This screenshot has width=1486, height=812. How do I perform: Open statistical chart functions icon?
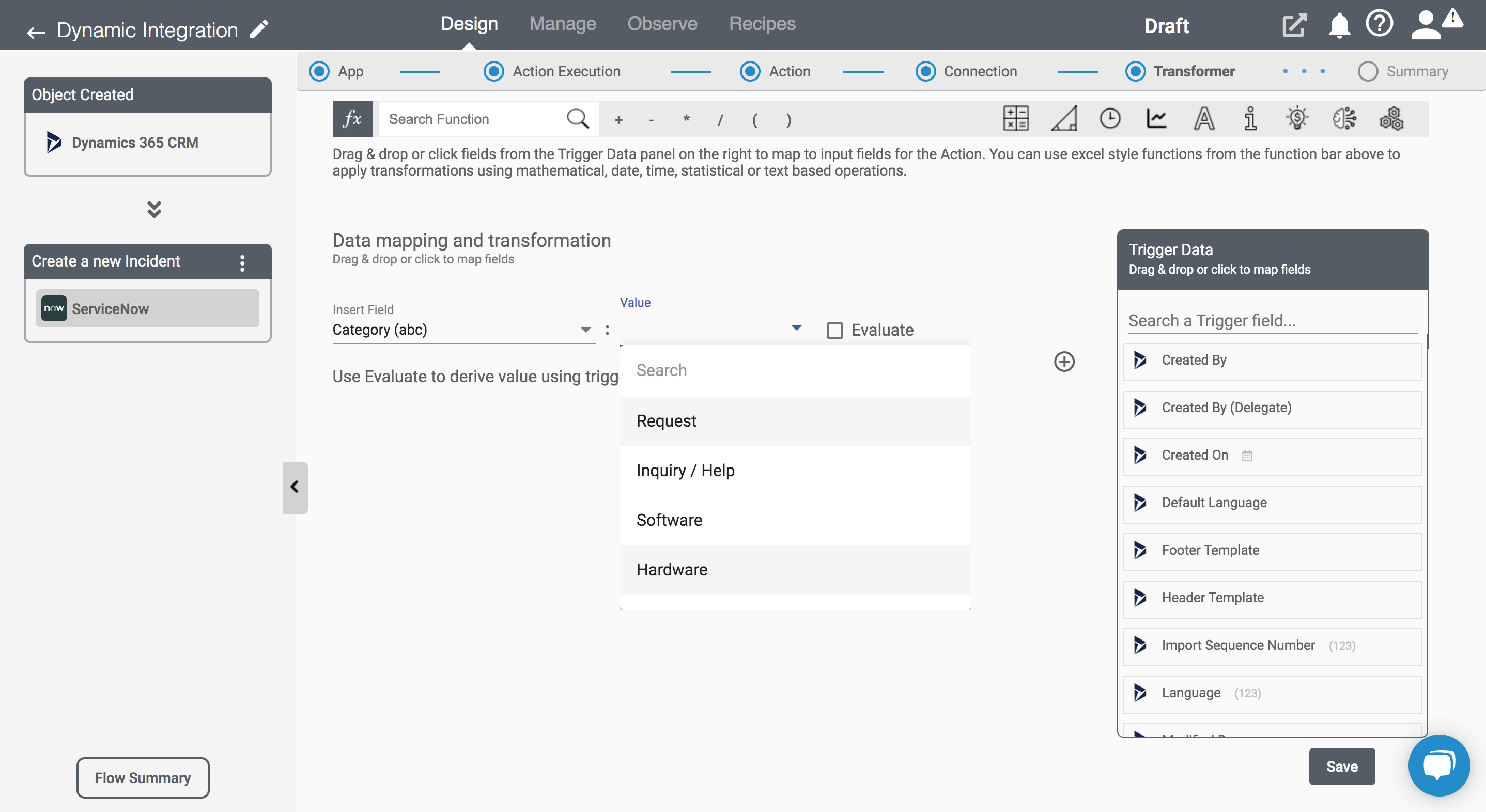[x=1157, y=119]
